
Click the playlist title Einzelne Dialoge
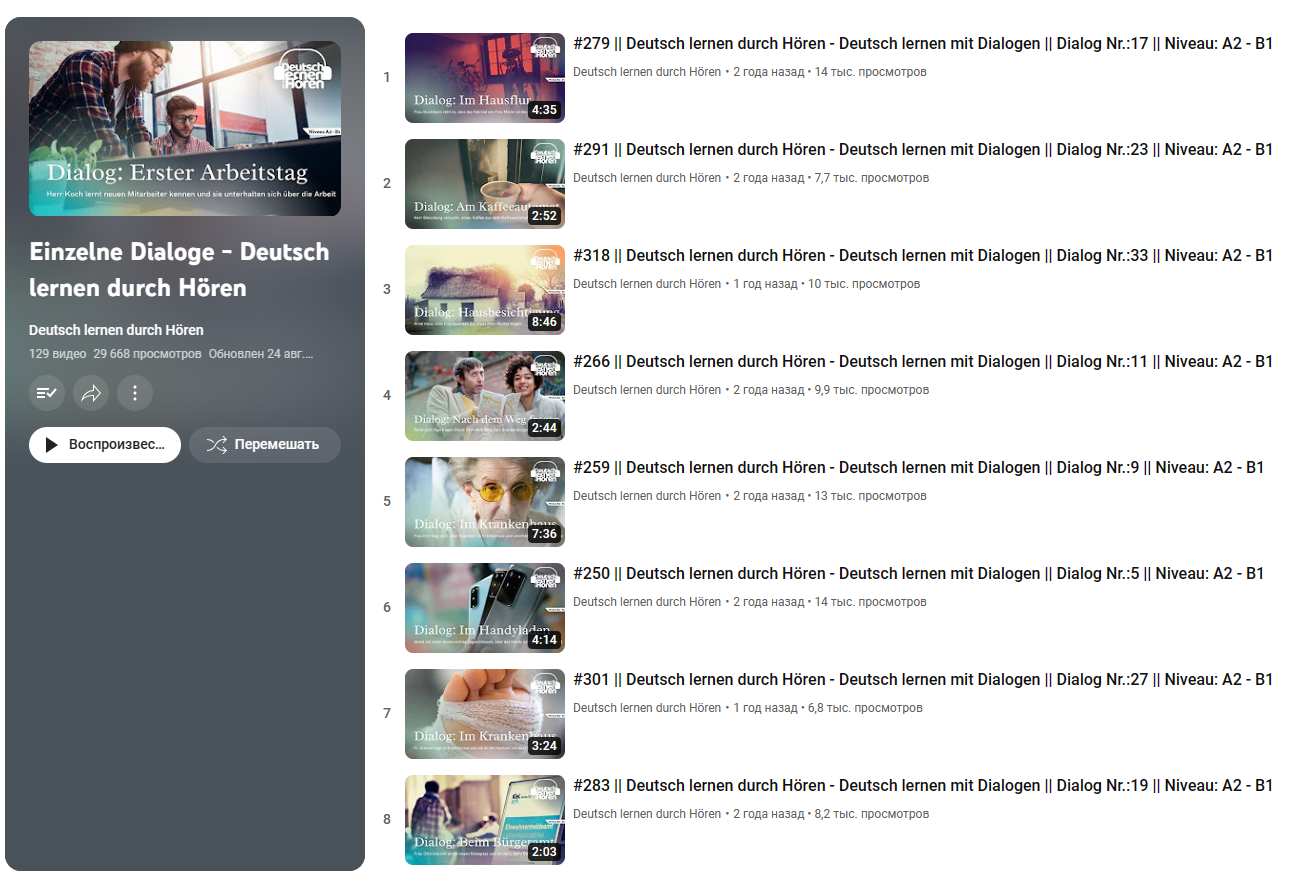pyautogui.click(x=180, y=270)
